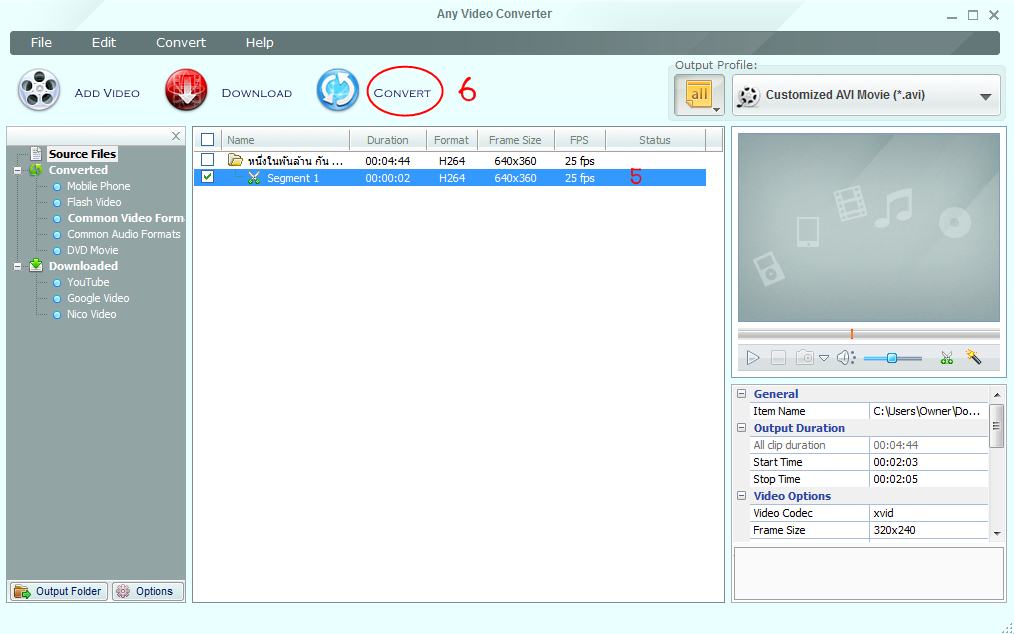Click the play button in the preview player
This screenshot has height=634, width=1014.
(753, 358)
